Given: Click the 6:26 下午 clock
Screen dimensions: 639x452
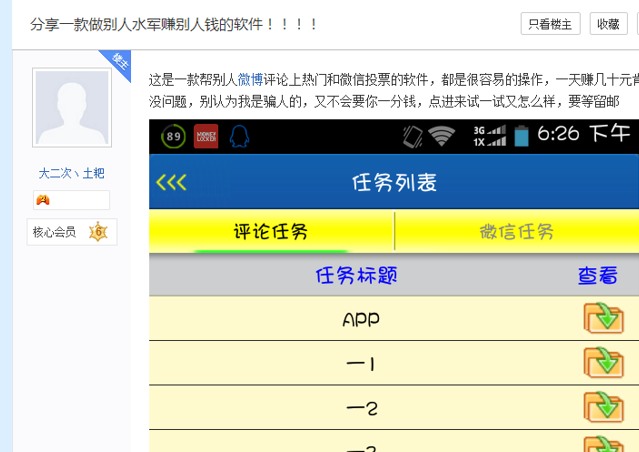Looking at the screenshot, I should click(584, 133).
